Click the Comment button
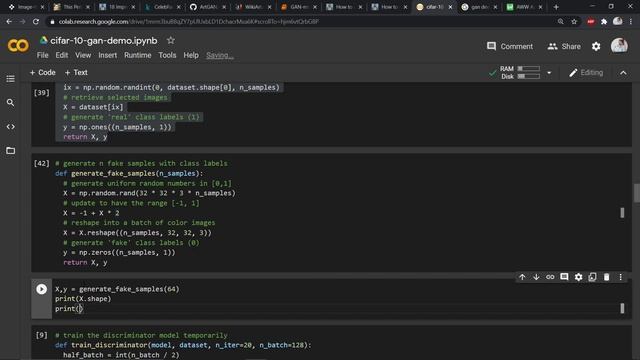 [x=510, y=47]
